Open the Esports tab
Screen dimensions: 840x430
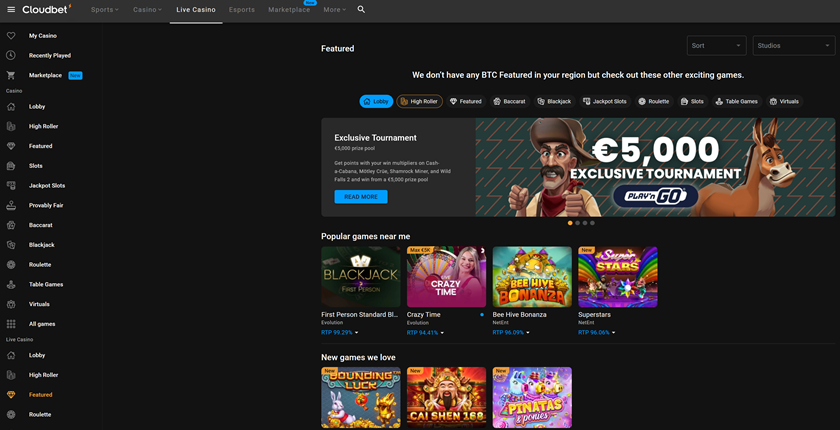pyautogui.click(x=242, y=10)
